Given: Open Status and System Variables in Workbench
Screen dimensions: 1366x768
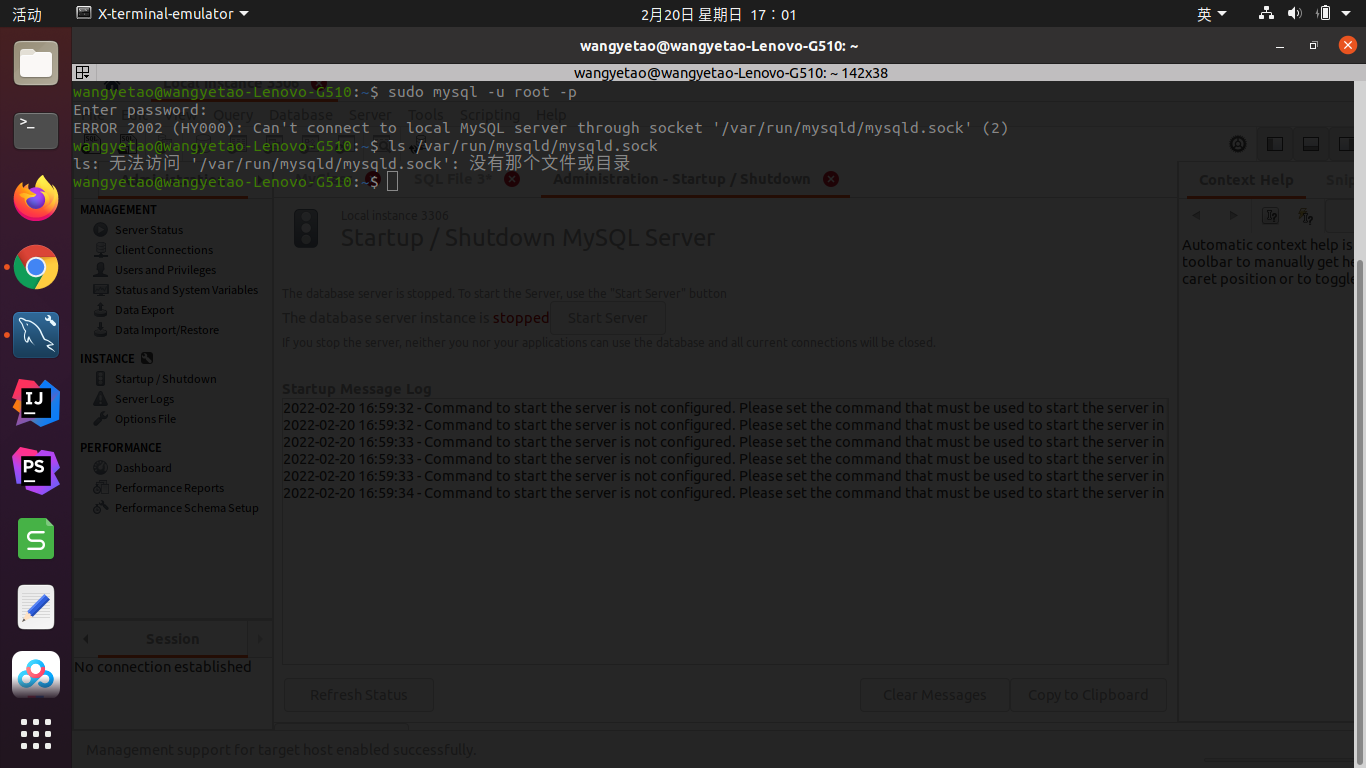Looking at the screenshot, I should point(186,290).
